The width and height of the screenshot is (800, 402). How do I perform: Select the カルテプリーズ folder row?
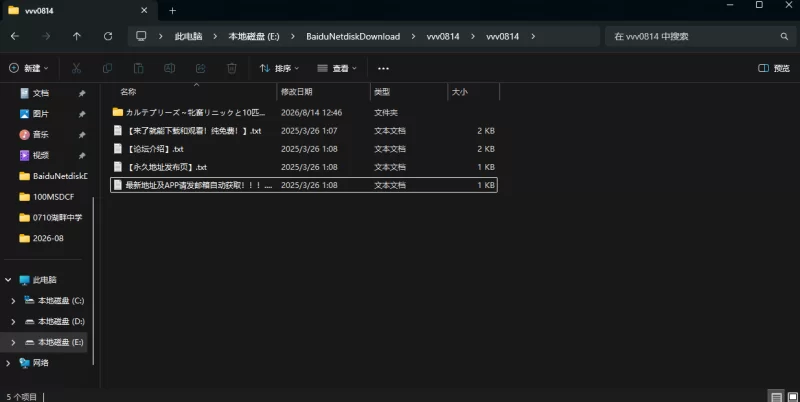click(x=304, y=112)
